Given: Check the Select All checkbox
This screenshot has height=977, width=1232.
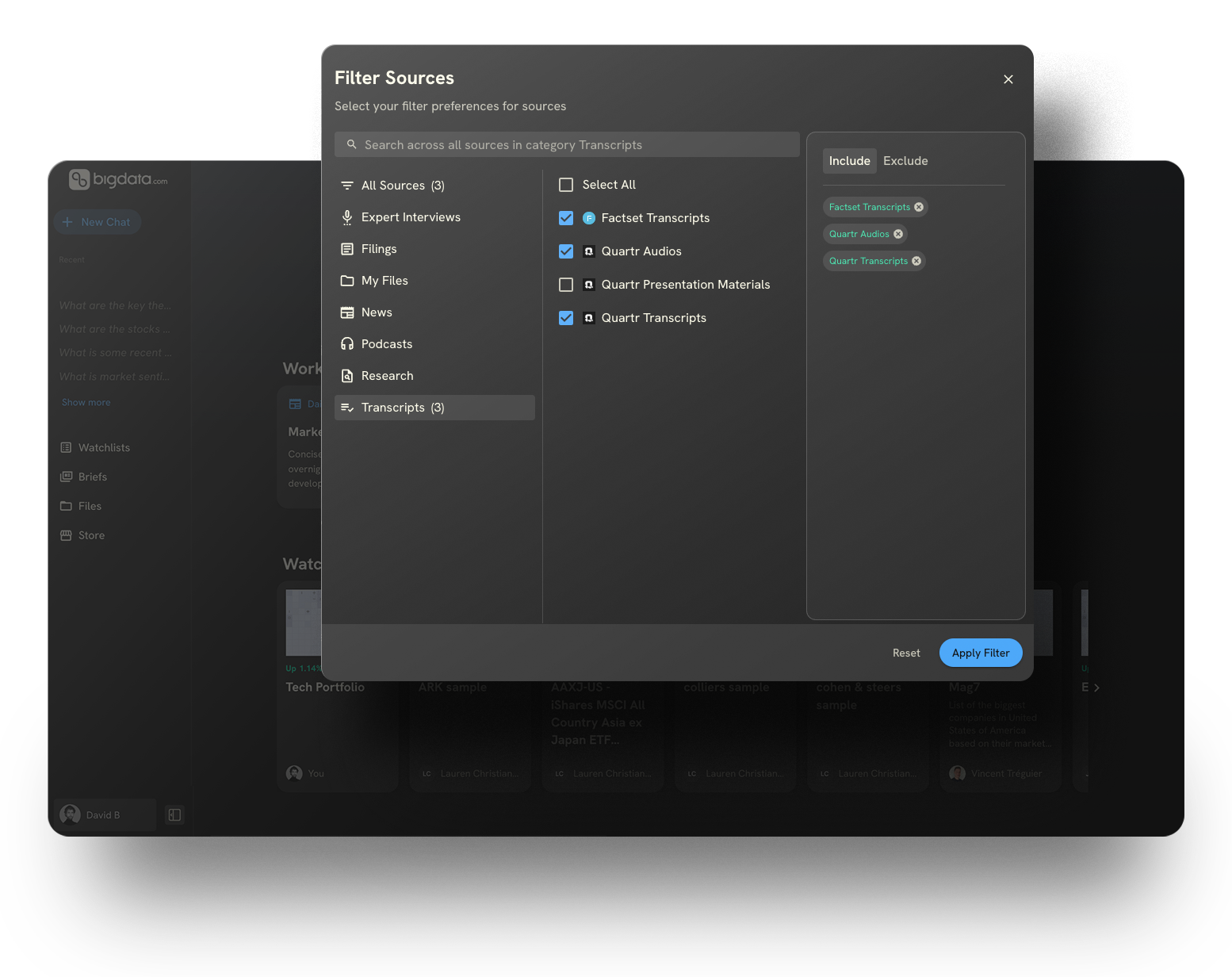Looking at the screenshot, I should click(566, 185).
